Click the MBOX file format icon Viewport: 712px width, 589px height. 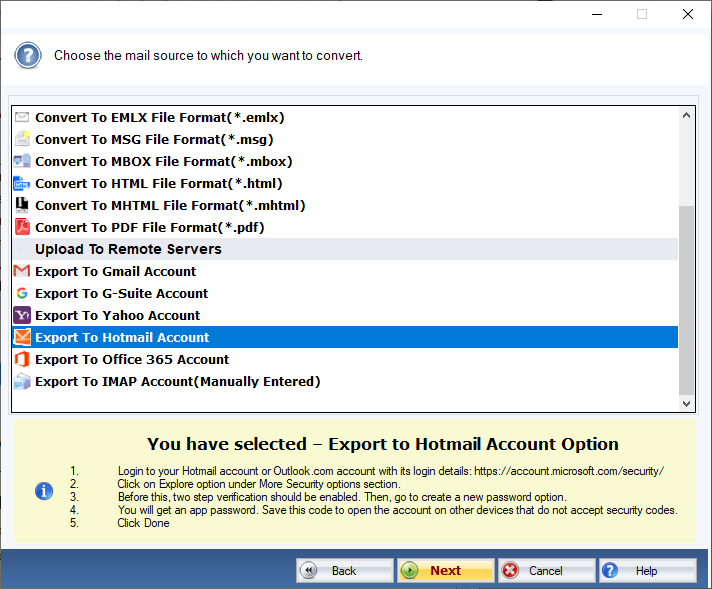click(22, 161)
